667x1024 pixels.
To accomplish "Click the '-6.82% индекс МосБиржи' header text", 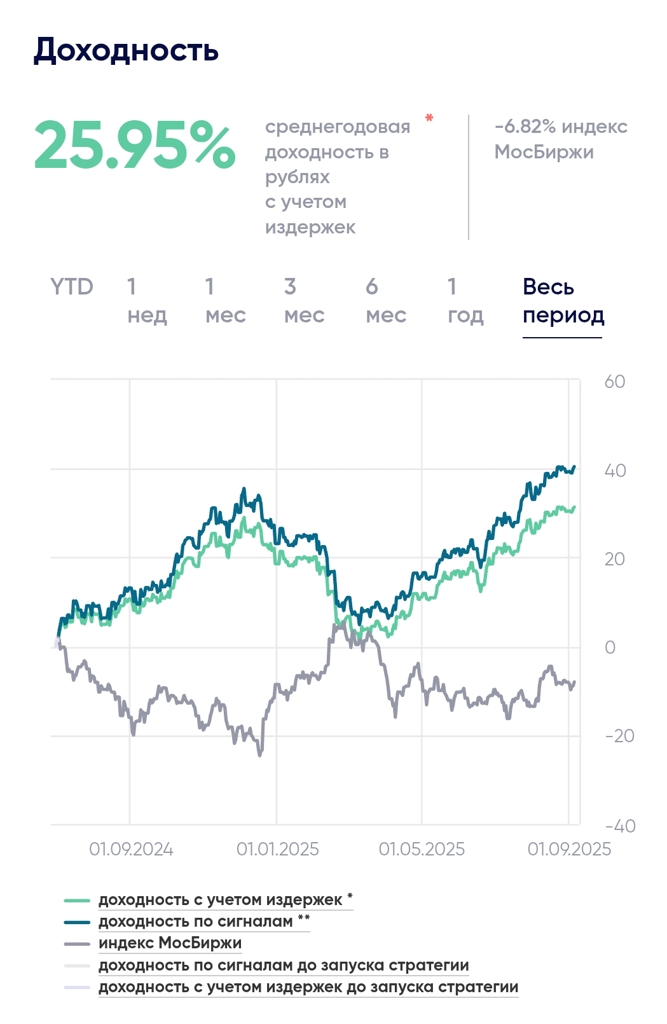I will click(x=559, y=139).
